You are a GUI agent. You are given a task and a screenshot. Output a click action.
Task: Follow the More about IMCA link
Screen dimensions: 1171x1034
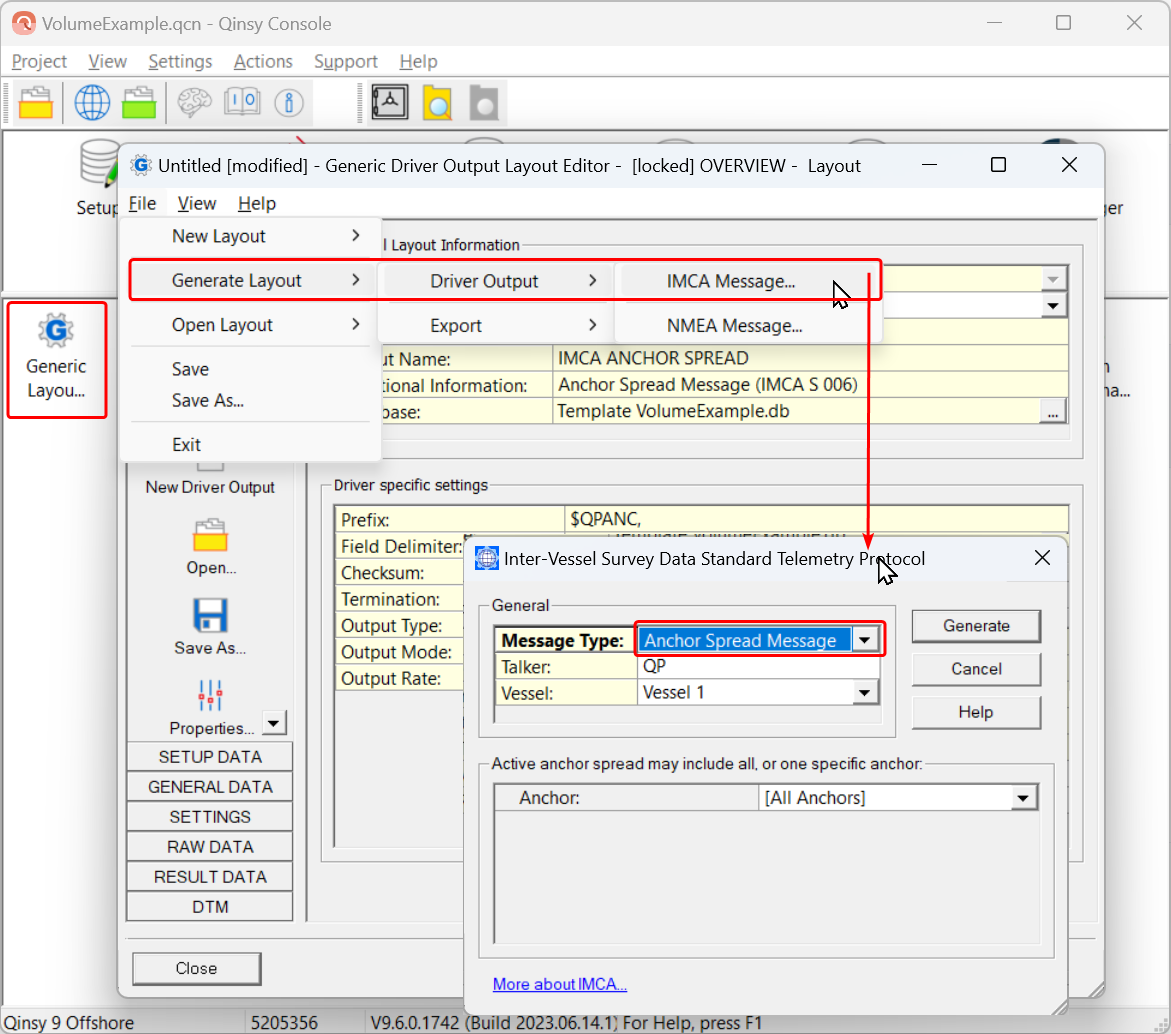pos(560,985)
